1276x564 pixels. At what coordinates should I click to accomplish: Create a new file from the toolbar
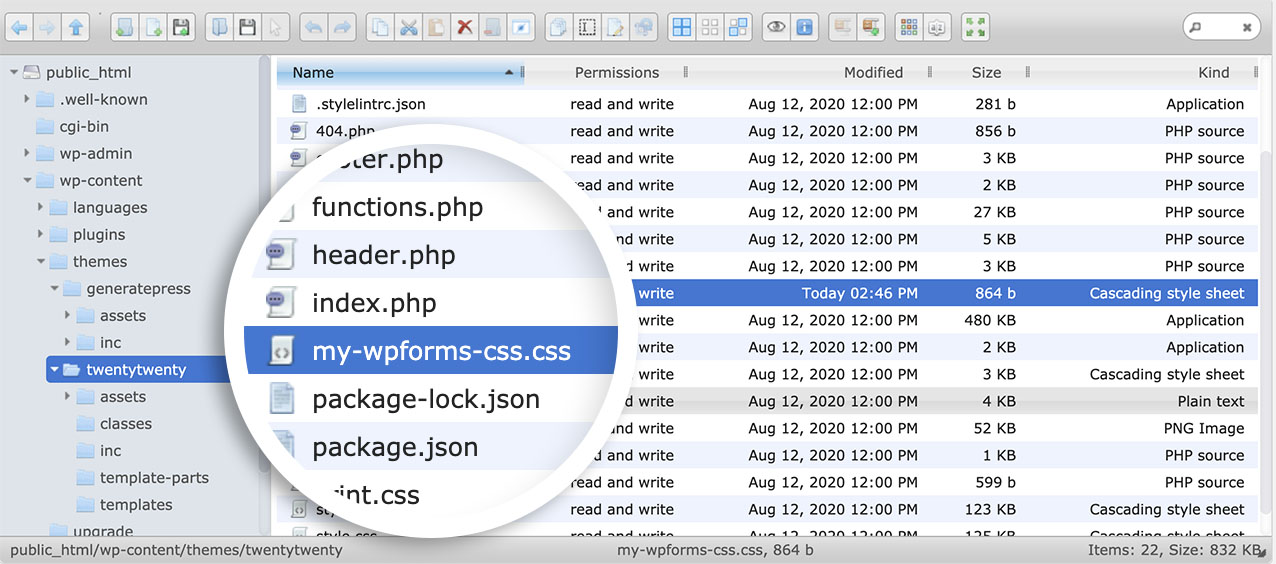[153, 27]
